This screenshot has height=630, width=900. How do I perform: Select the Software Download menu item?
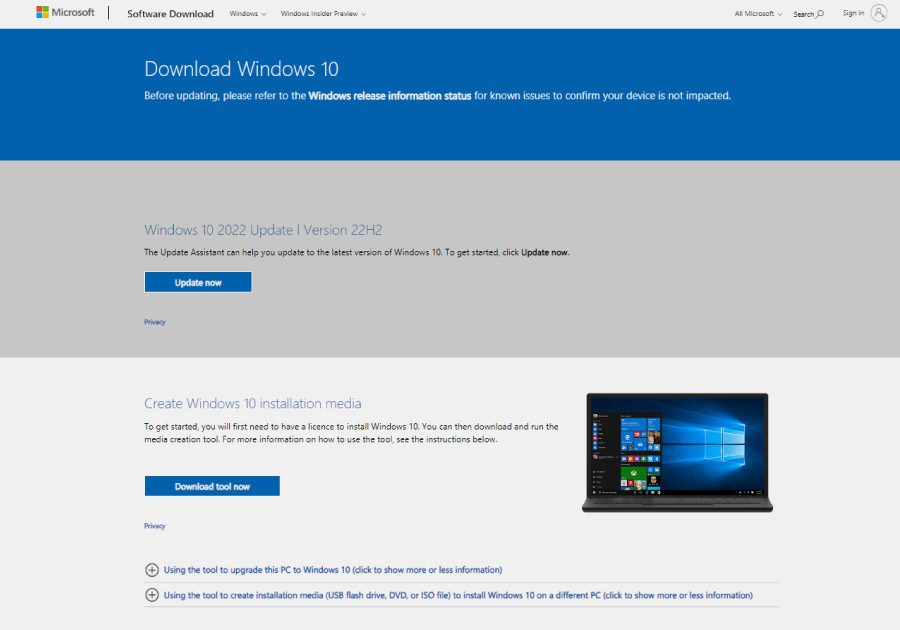[170, 14]
